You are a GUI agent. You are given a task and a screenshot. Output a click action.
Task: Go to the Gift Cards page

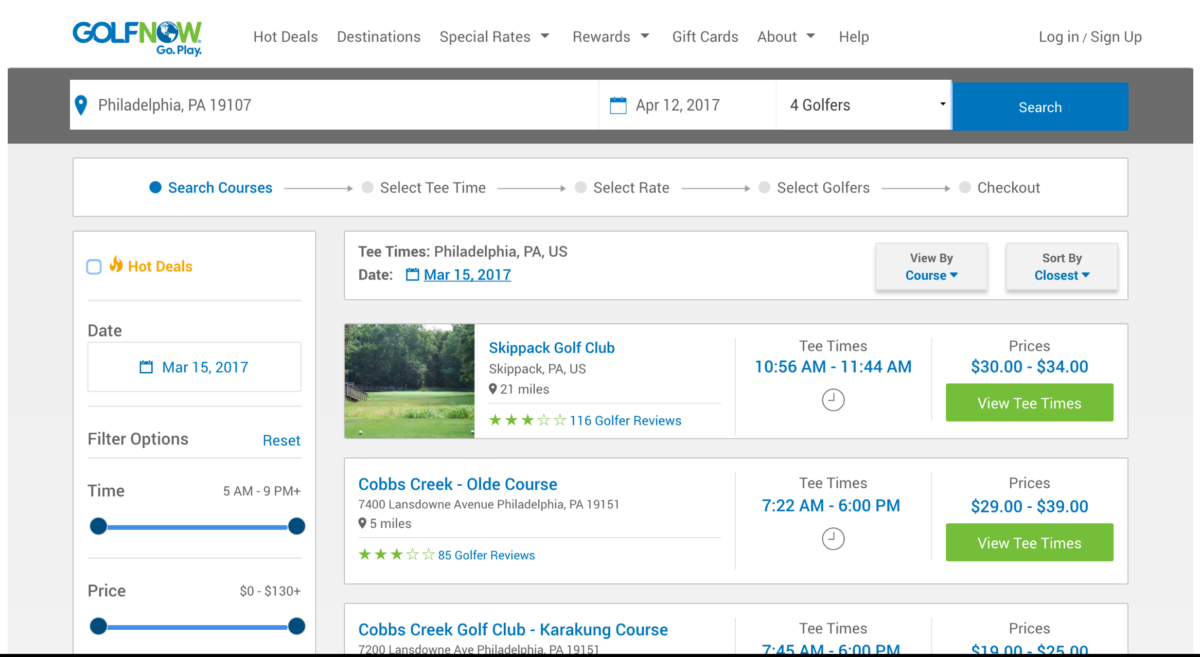(x=704, y=37)
